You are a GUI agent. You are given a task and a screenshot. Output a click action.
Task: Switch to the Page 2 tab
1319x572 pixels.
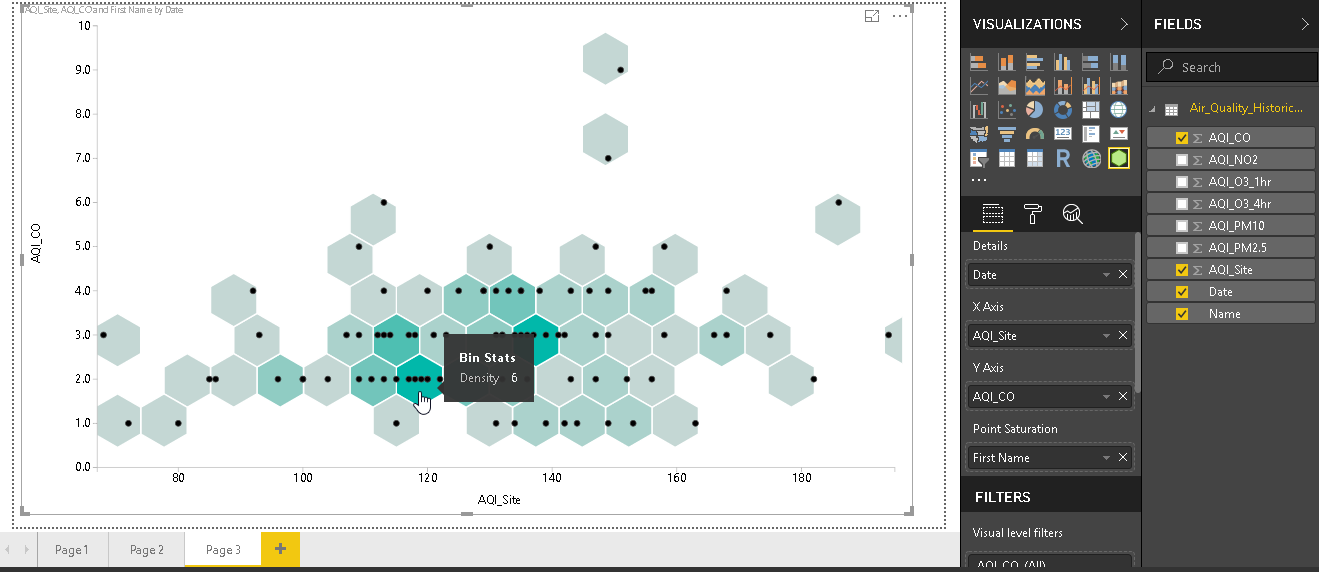tap(146, 550)
